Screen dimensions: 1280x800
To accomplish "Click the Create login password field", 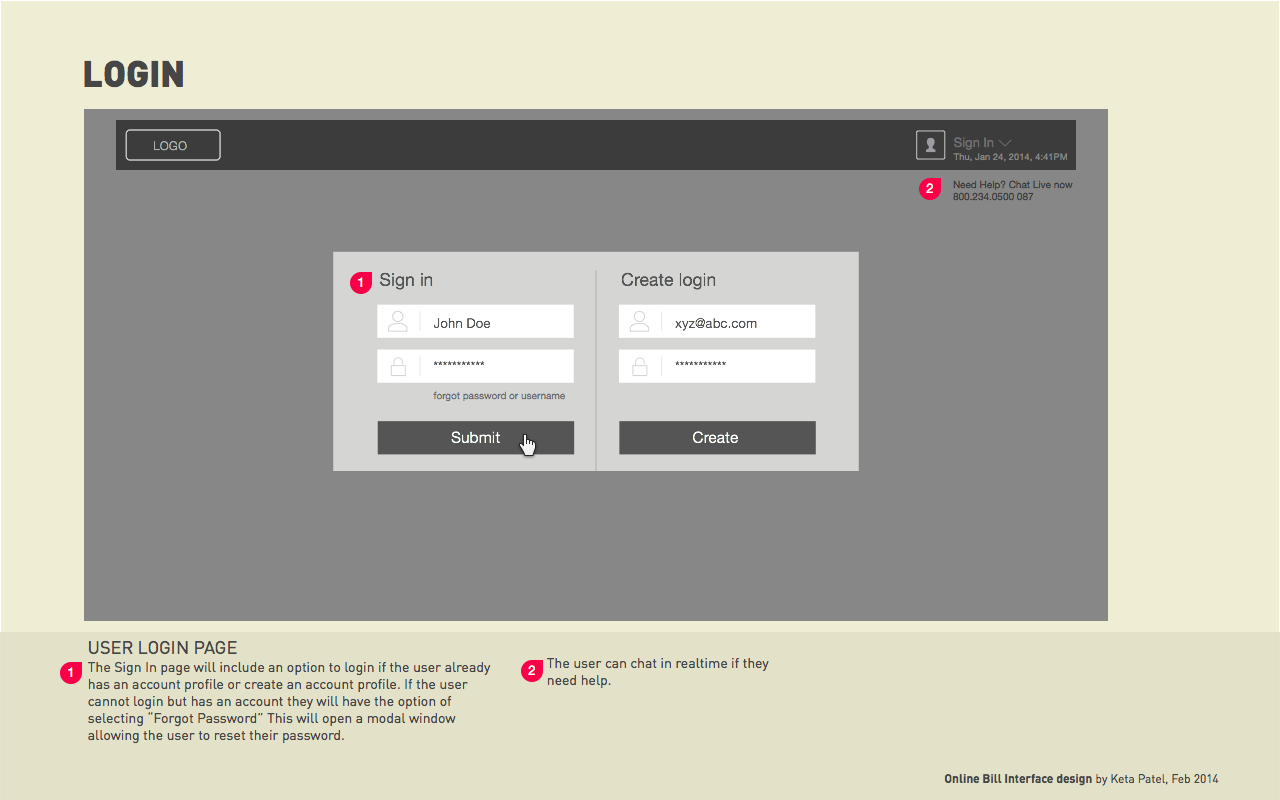I will click(x=717, y=366).
